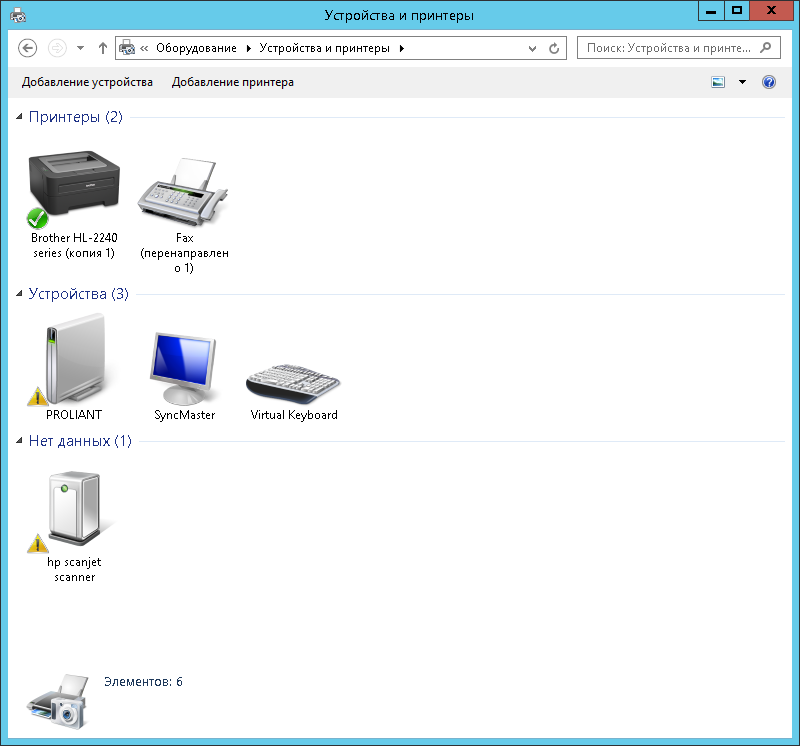
Task: Refresh the current view
Action: pyautogui.click(x=555, y=47)
